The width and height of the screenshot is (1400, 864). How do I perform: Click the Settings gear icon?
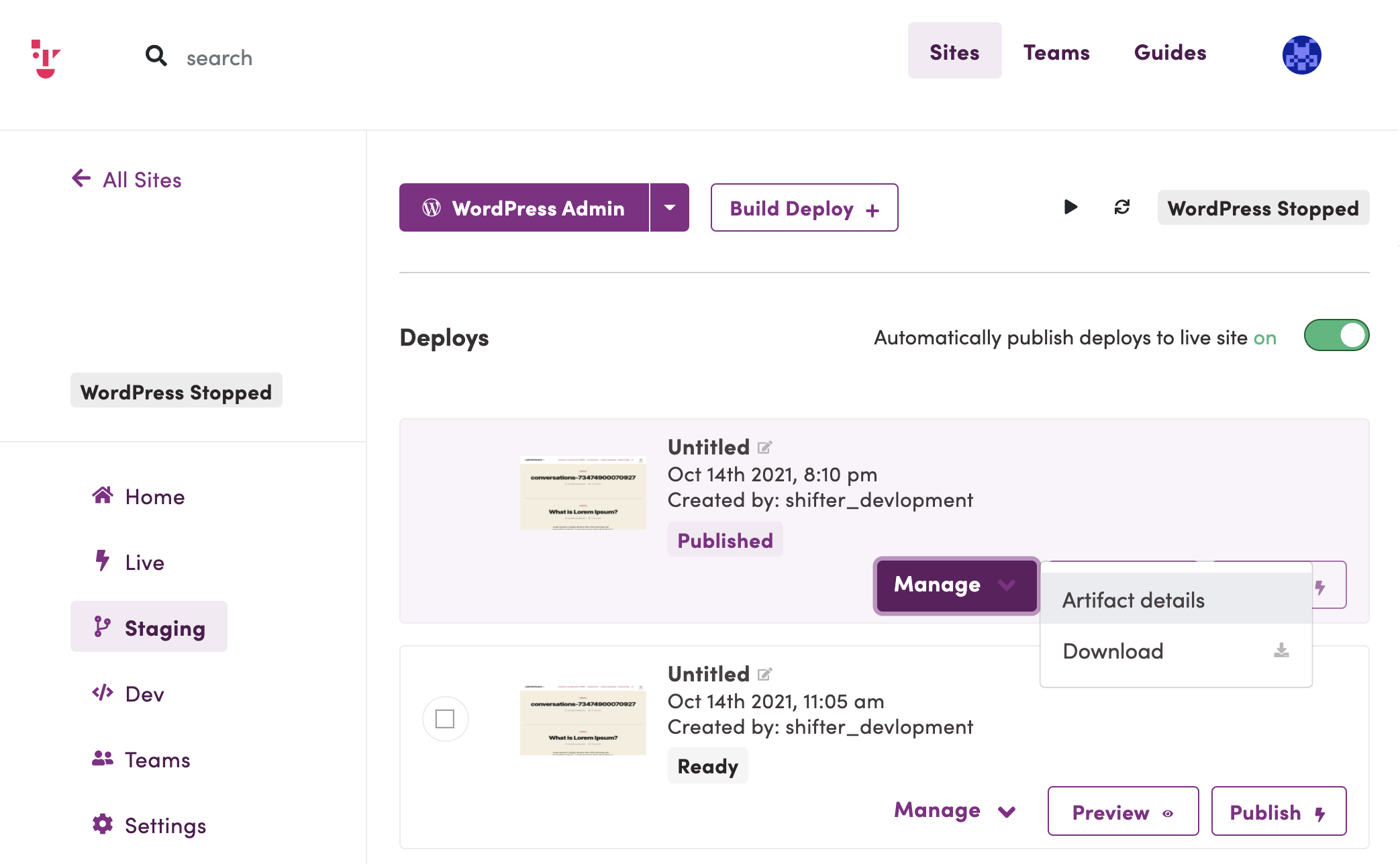(x=102, y=824)
